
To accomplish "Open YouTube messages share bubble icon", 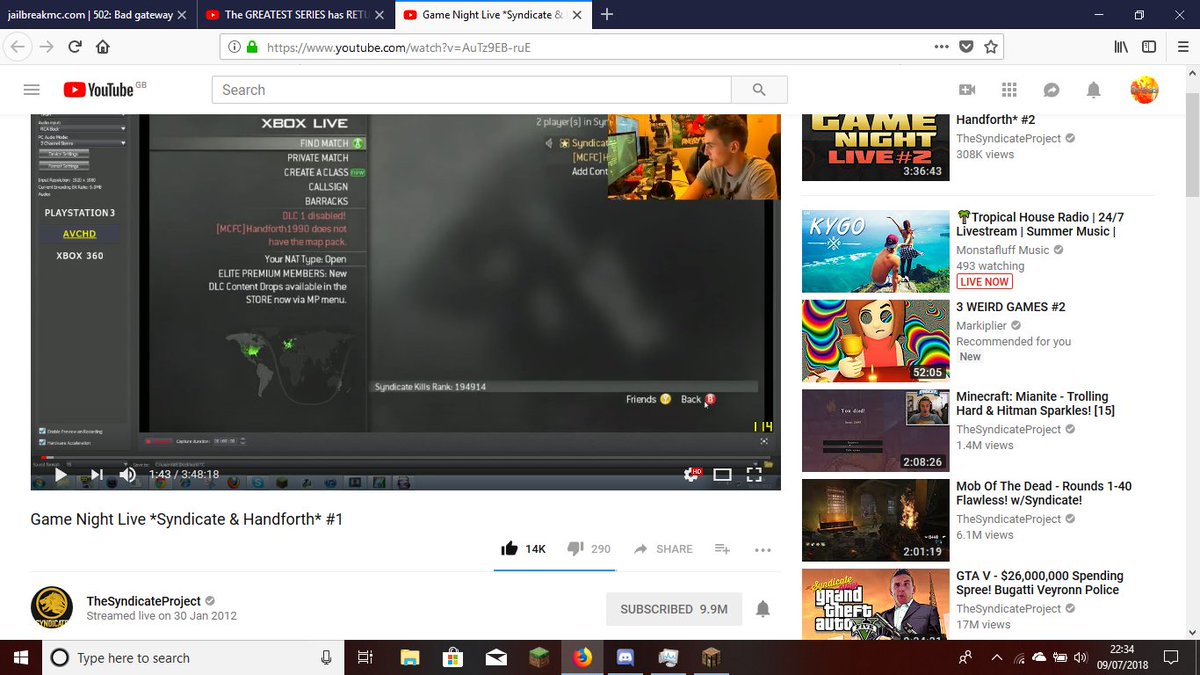I will 1051,90.
